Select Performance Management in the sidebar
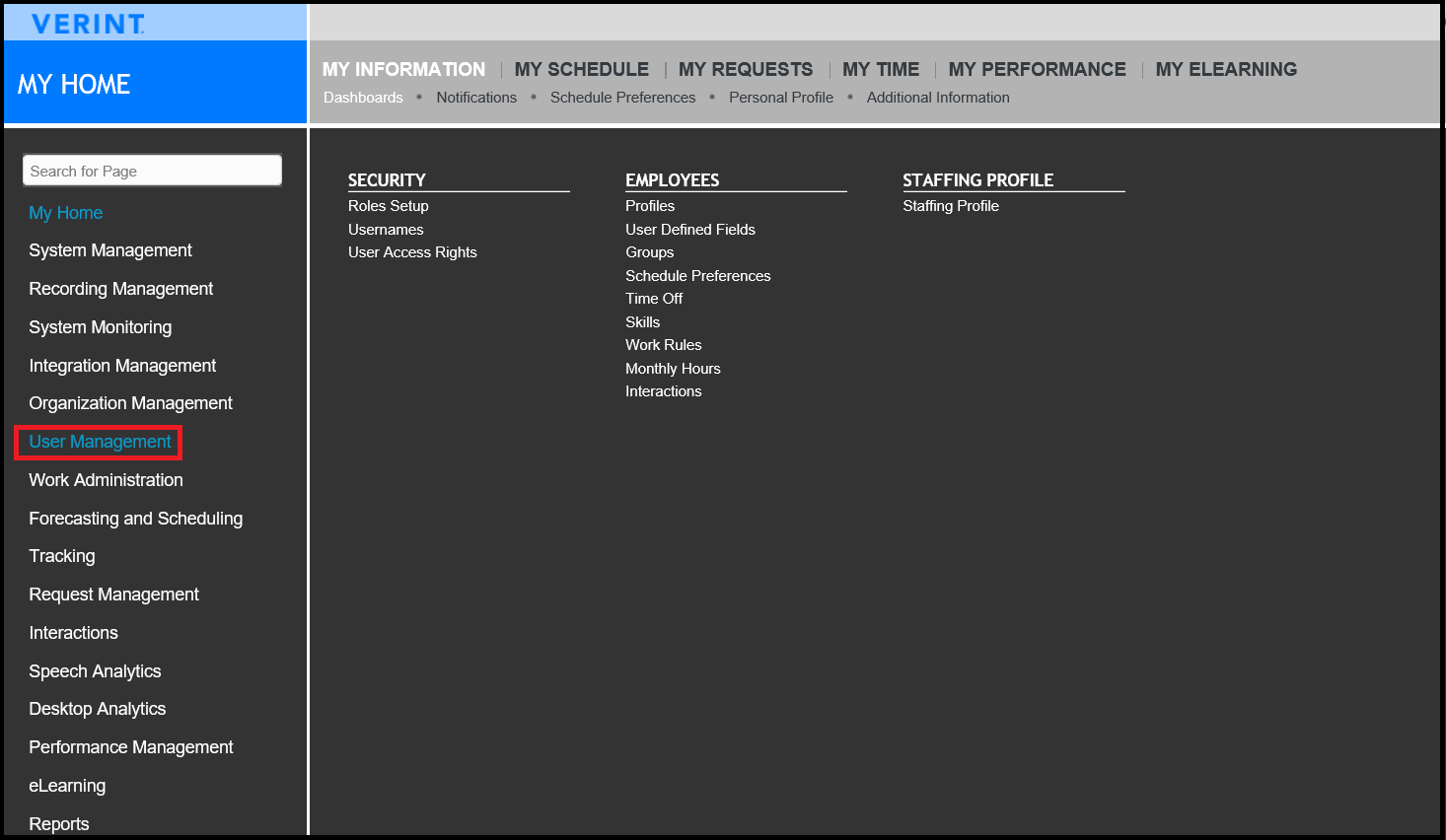Image resolution: width=1446 pixels, height=840 pixels. point(131,747)
